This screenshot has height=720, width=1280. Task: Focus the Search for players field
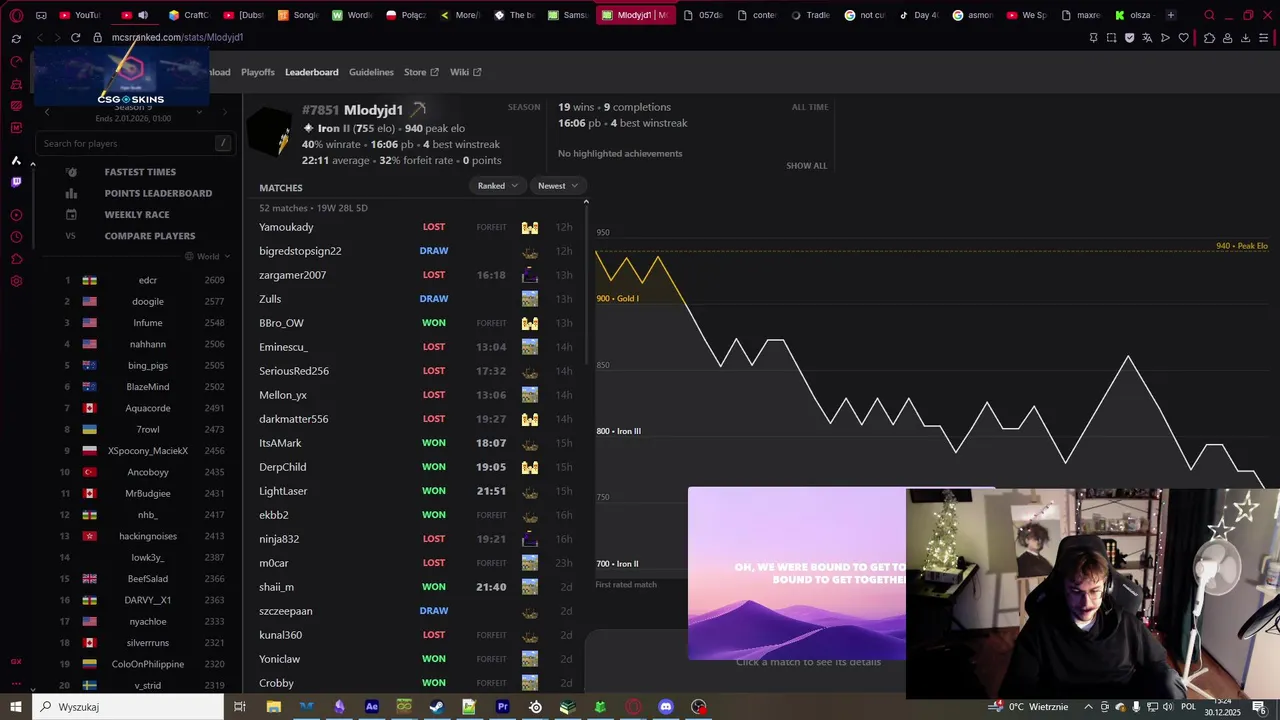tap(138, 143)
